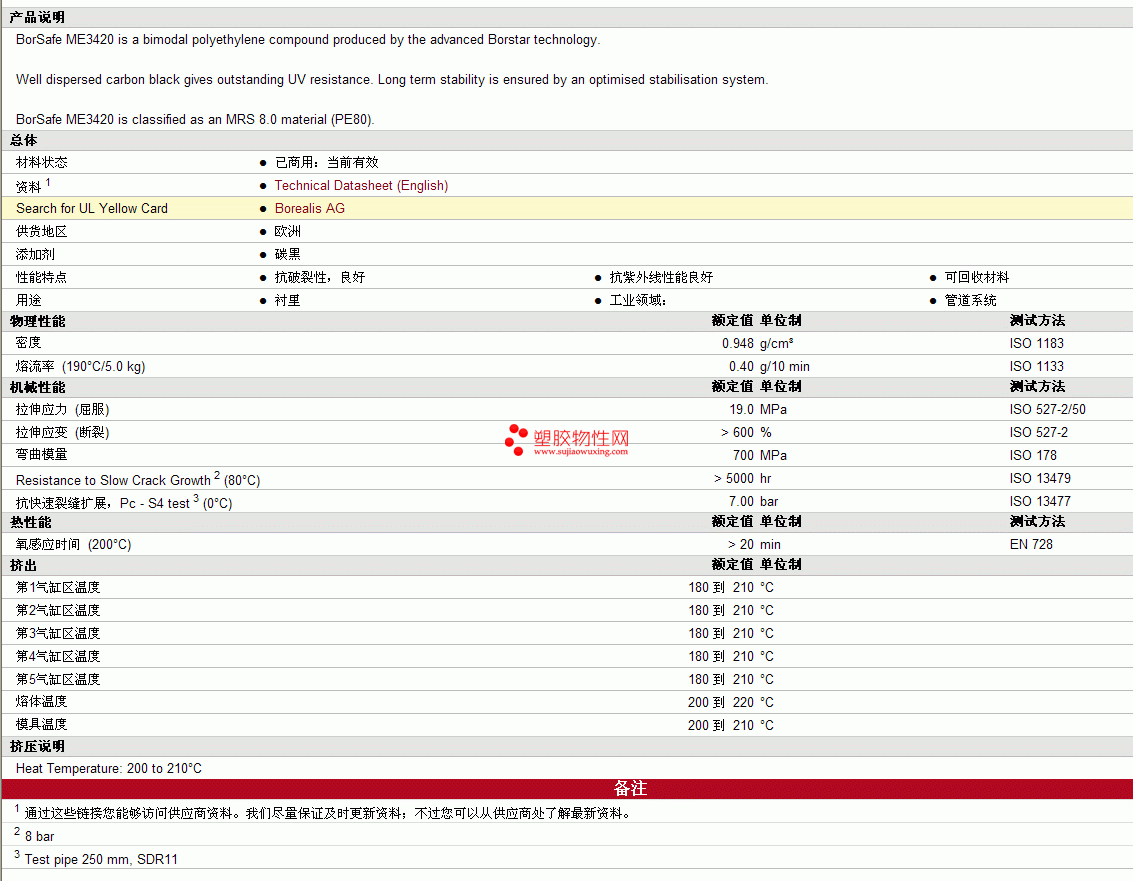Select the 供货地区 value 欧洲
Image resolution: width=1133 pixels, height=881 pixels.
coord(288,231)
